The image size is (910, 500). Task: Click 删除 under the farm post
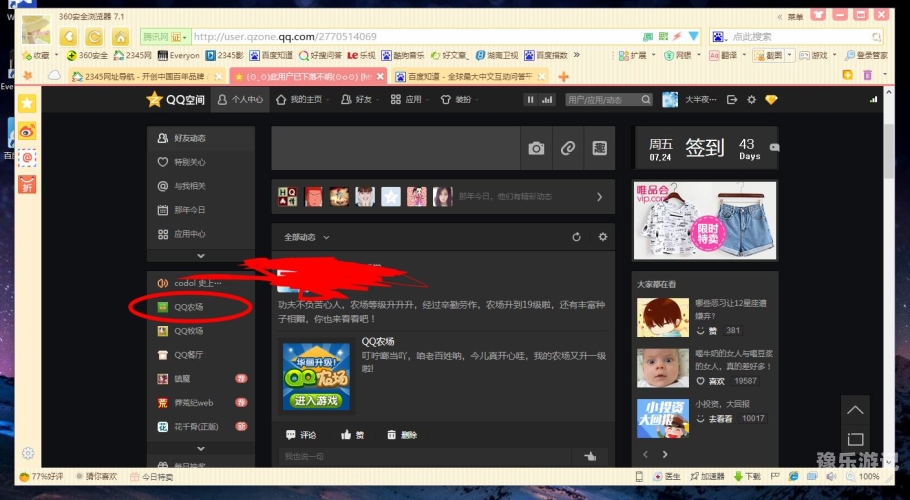(x=402, y=434)
